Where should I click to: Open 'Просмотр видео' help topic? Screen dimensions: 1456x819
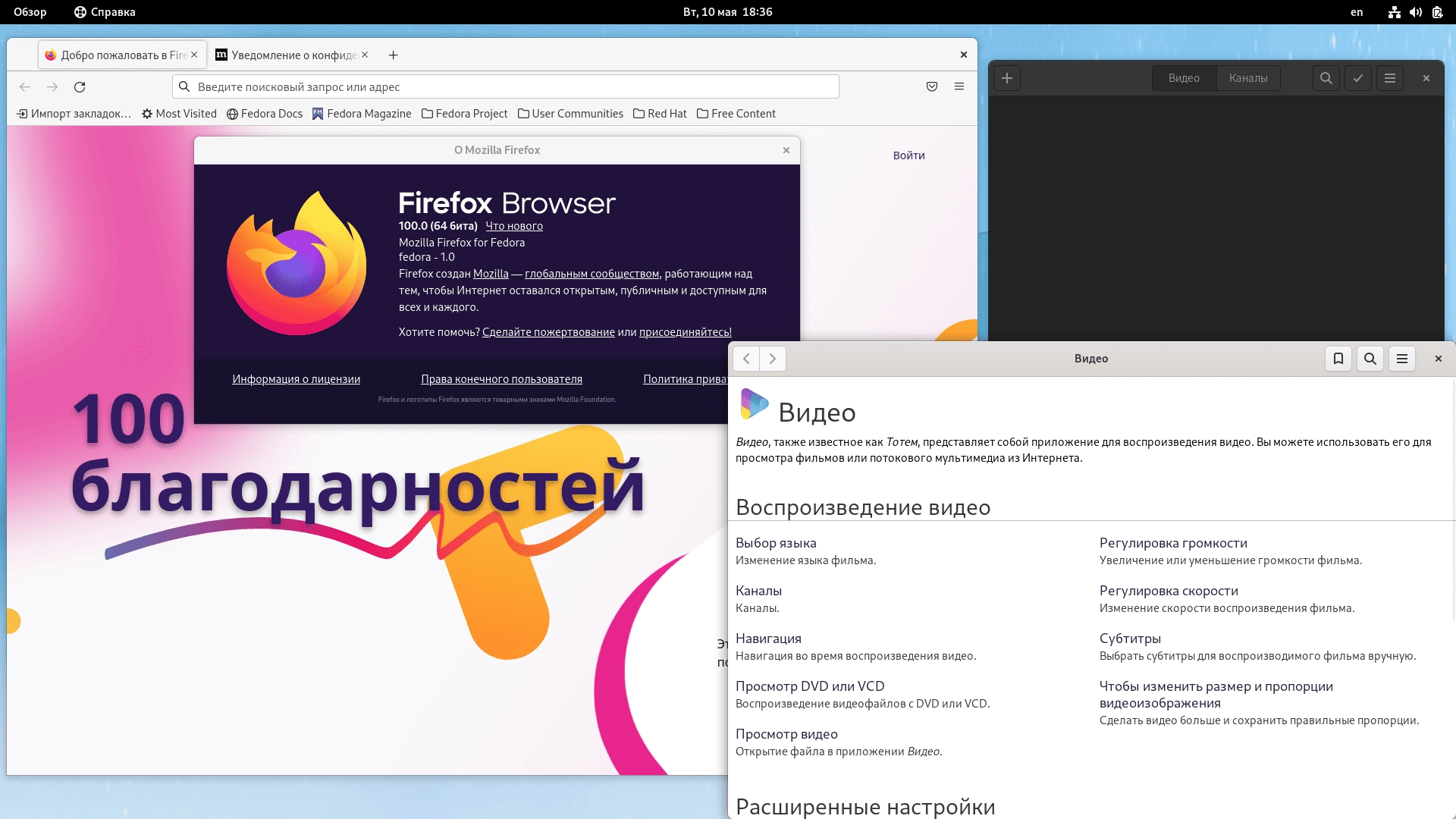coord(786,734)
